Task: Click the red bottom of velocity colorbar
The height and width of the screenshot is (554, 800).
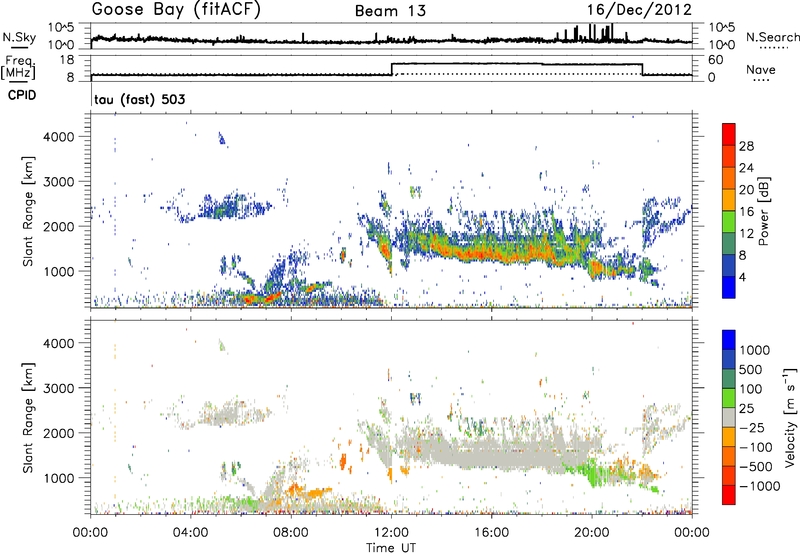Action: click(729, 495)
